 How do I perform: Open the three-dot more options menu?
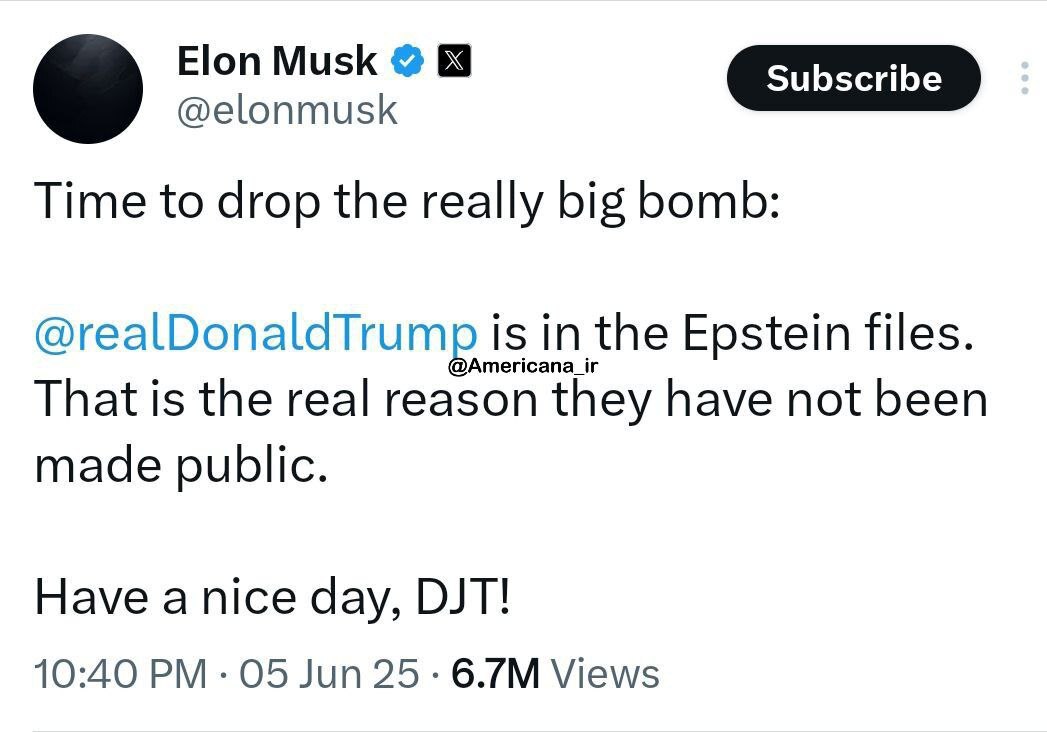[x=1024, y=78]
